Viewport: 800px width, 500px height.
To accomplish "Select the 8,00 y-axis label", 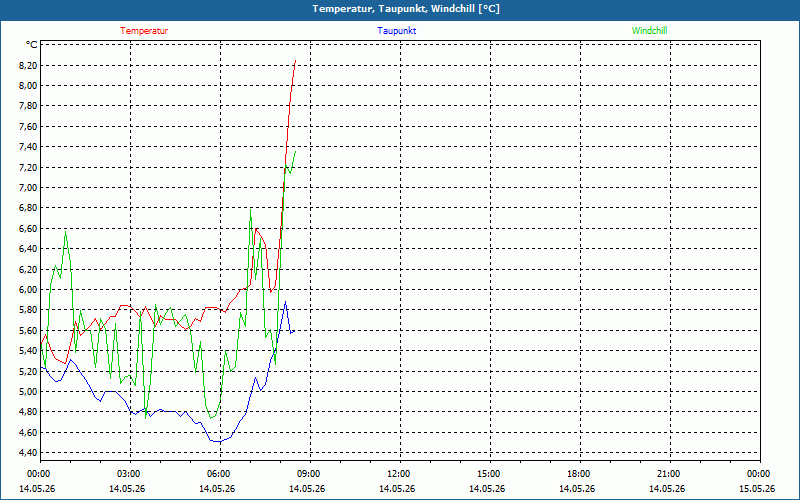I will 29,86.
